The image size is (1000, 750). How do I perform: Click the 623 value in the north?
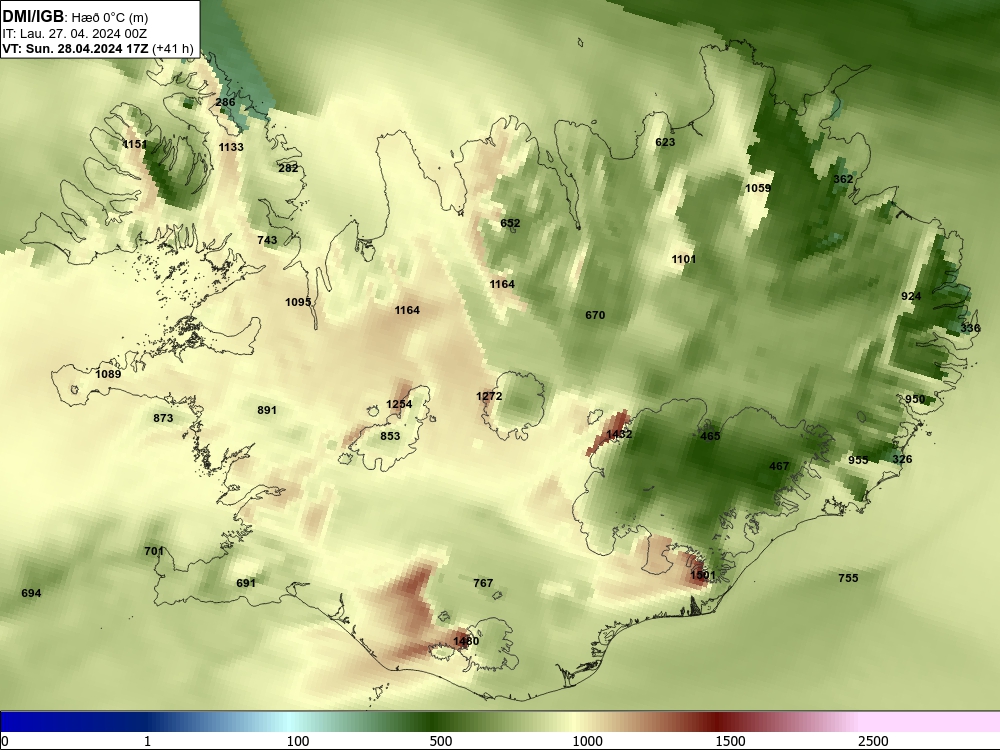tap(665, 142)
